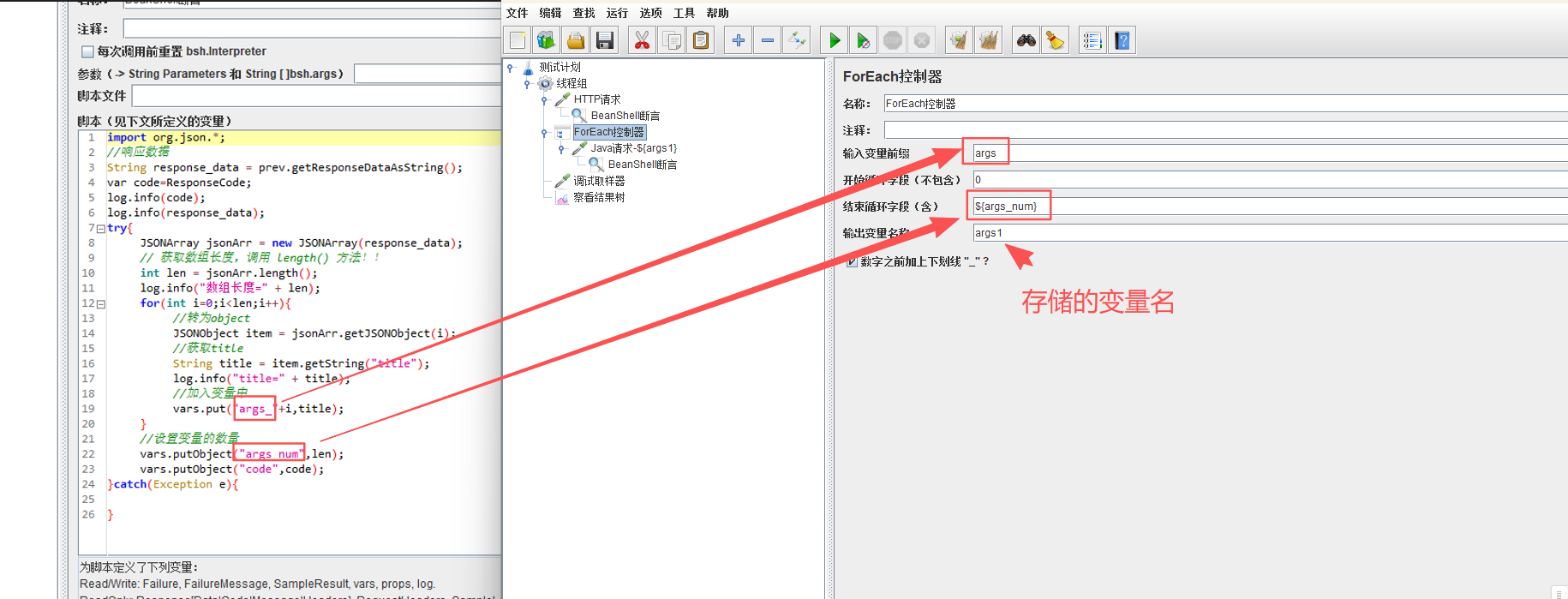Image resolution: width=1568 pixels, height=599 pixels.
Task: Click the chart icon of 察看结果树
Action: pyautogui.click(x=562, y=197)
